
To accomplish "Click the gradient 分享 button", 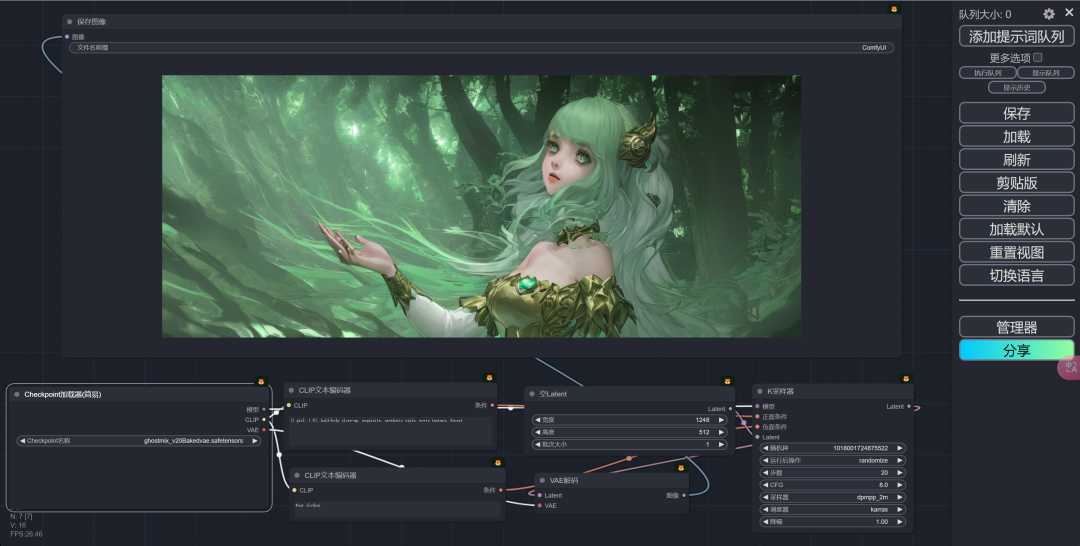I will [1017, 350].
